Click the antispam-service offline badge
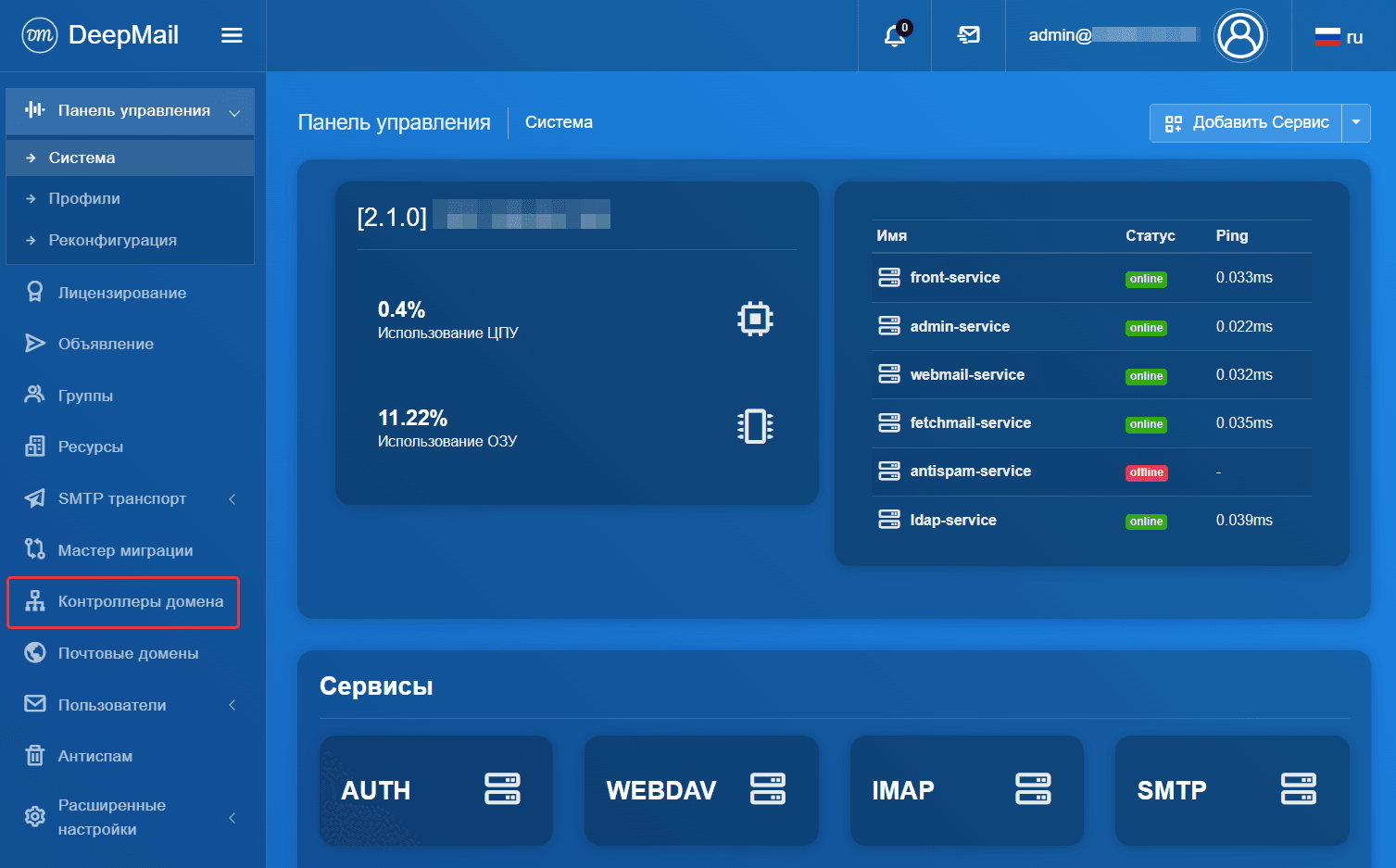 click(1146, 472)
